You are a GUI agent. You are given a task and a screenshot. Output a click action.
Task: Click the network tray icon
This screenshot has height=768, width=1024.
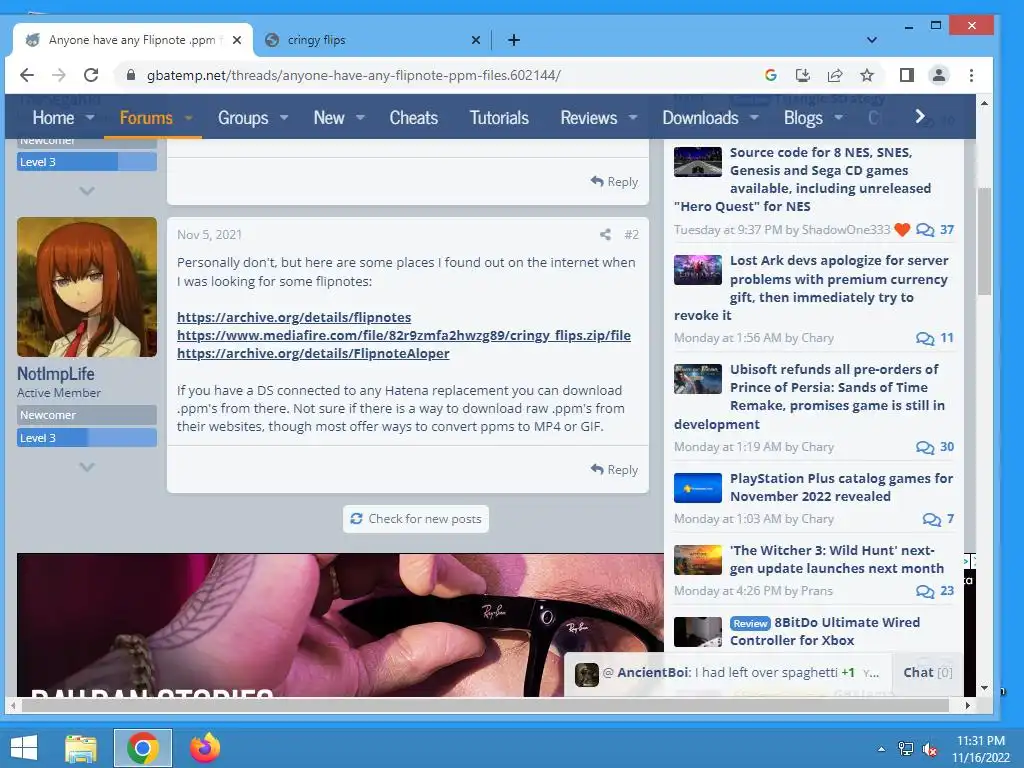click(x=906, y=748)
